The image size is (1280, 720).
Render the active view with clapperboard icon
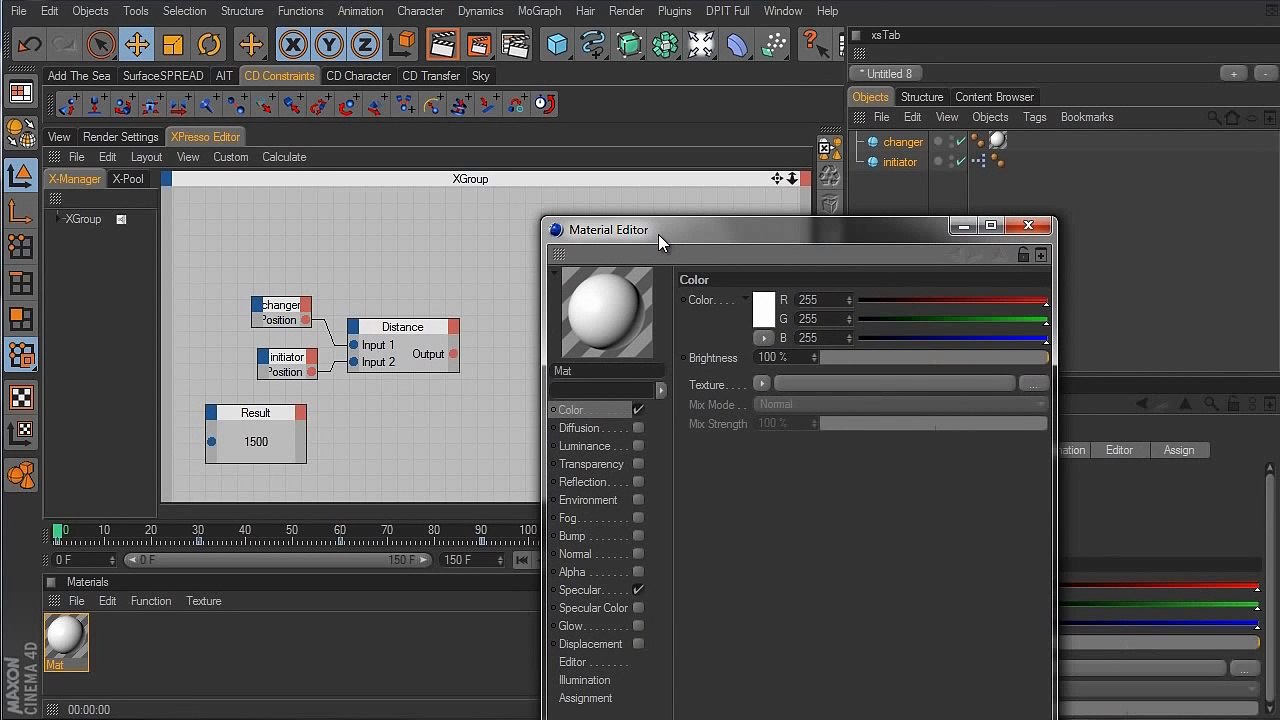(442, 44)
